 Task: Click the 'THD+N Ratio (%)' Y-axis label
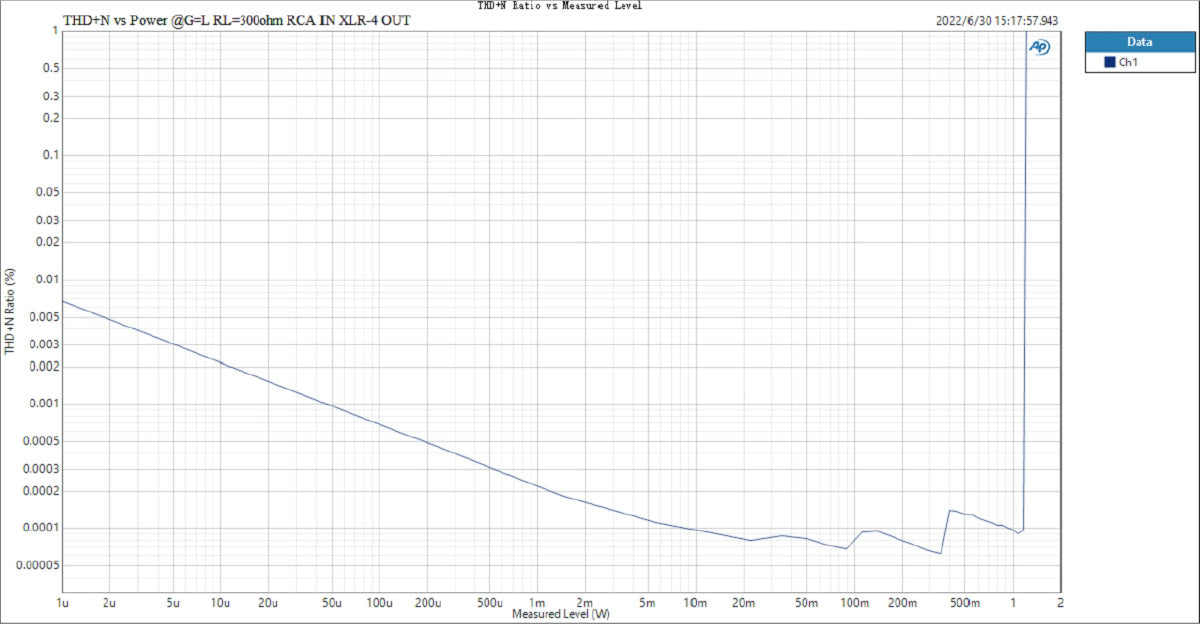tap(11, 311)
